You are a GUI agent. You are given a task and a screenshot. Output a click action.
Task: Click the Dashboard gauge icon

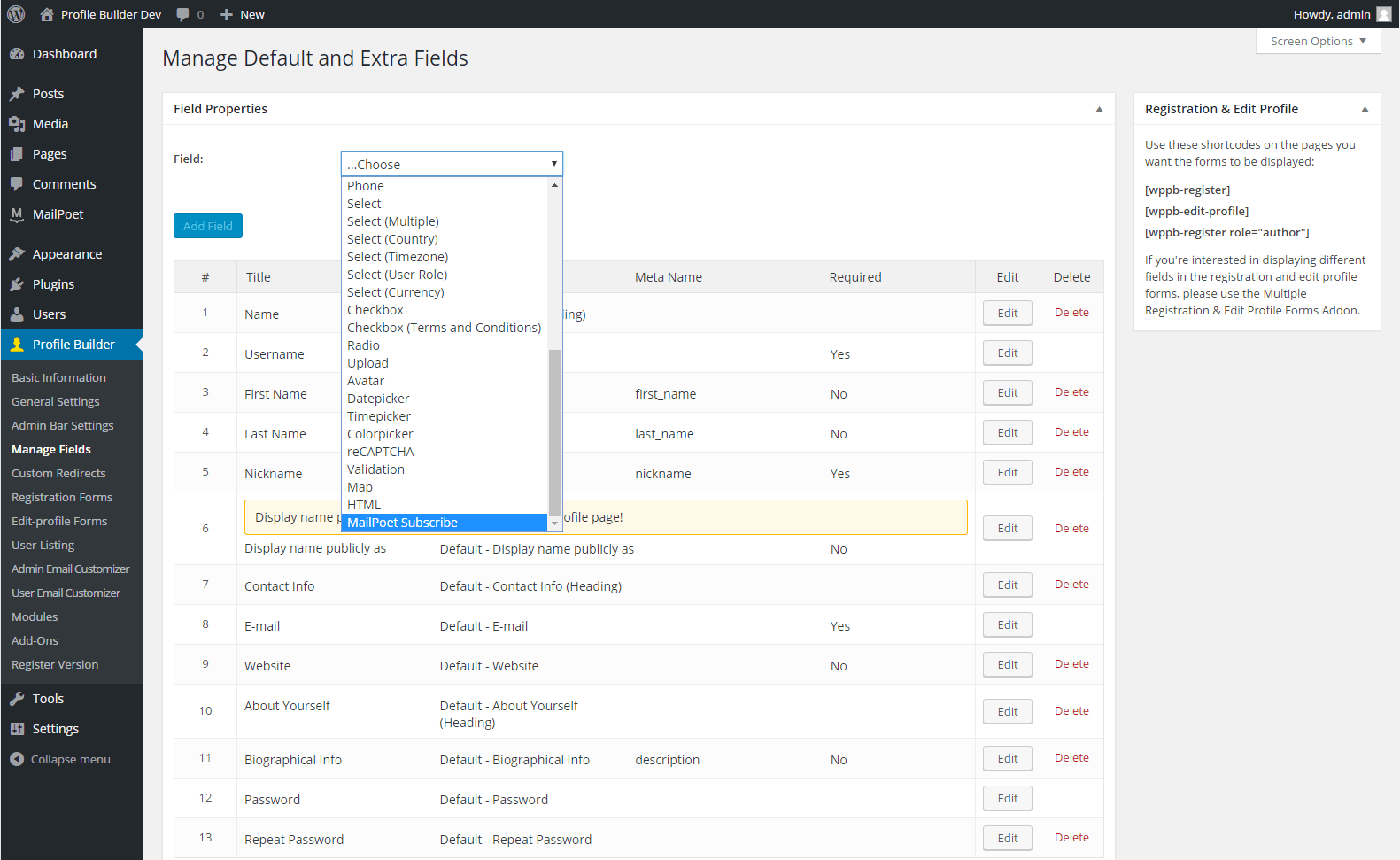[x=17, y=54]
